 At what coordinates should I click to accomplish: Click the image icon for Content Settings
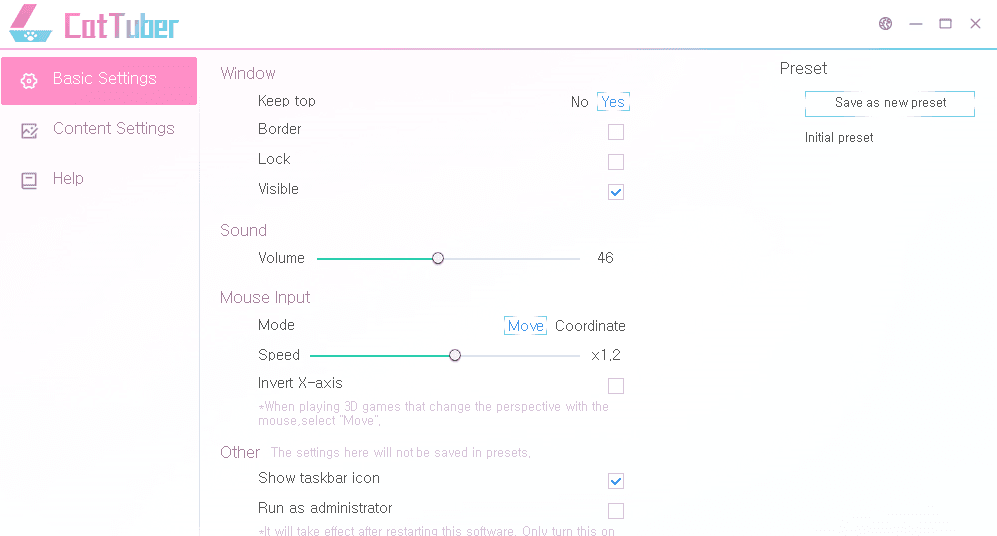[x=29, y=130]
